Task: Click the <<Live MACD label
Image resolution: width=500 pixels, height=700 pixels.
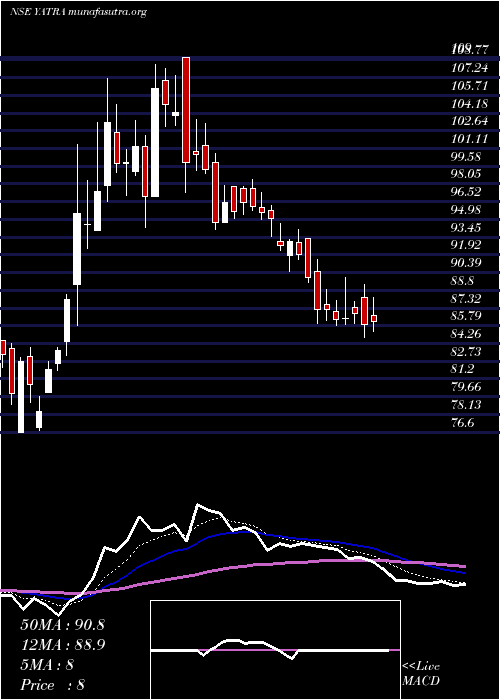Action: click(x=421, y=674)
